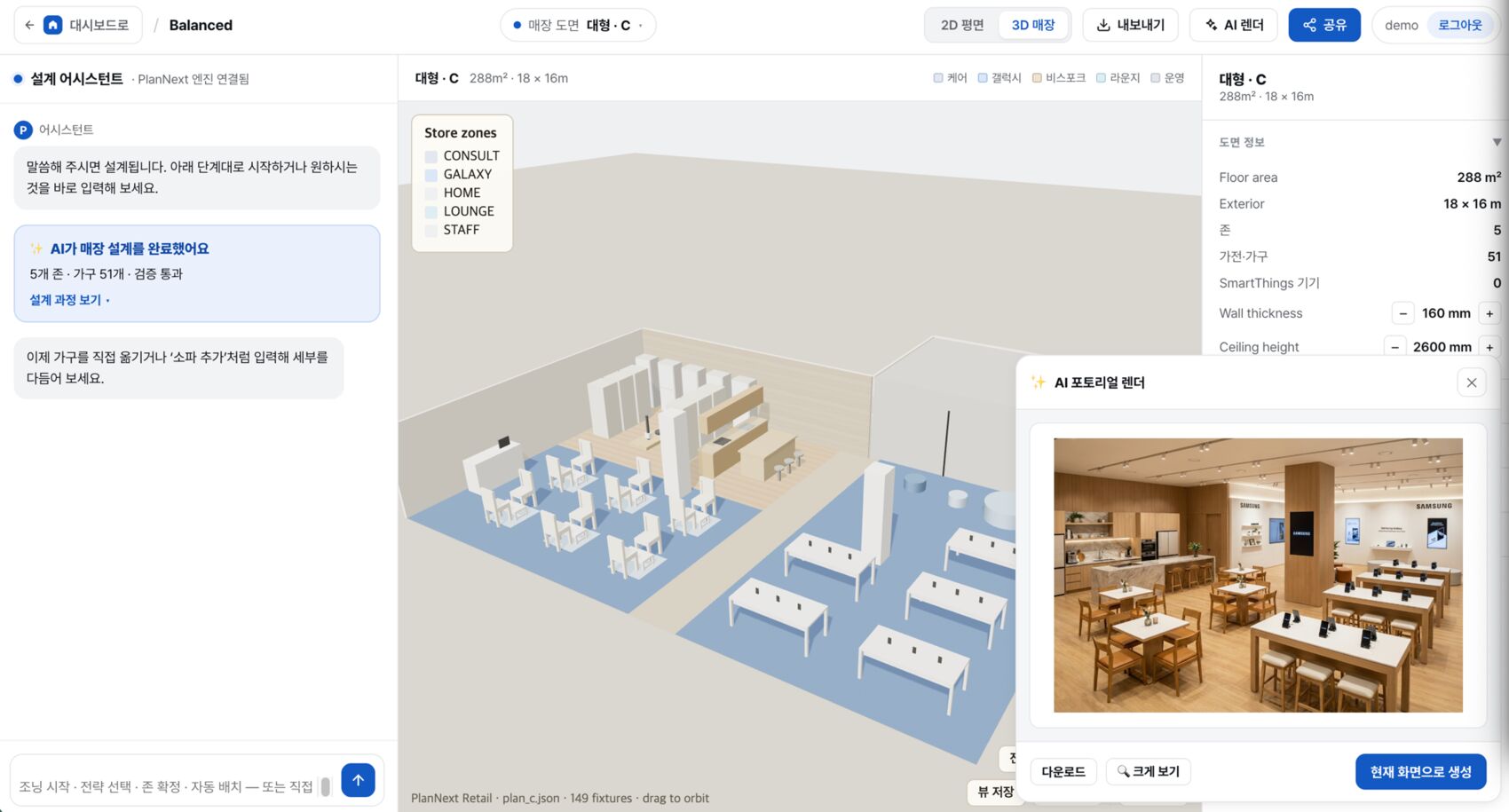Image resolution: width=1509 pixels, height=812 pixels.
Task: Decrease Ceiling height with minus button
Action: tap(1395, 347)
